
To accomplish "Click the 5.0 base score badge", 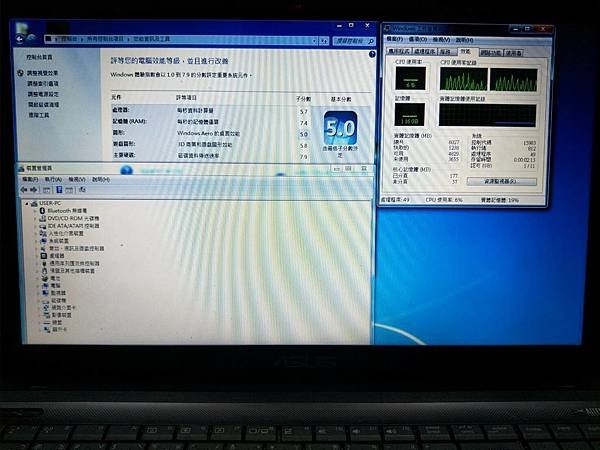I will (x=340, y=128).
